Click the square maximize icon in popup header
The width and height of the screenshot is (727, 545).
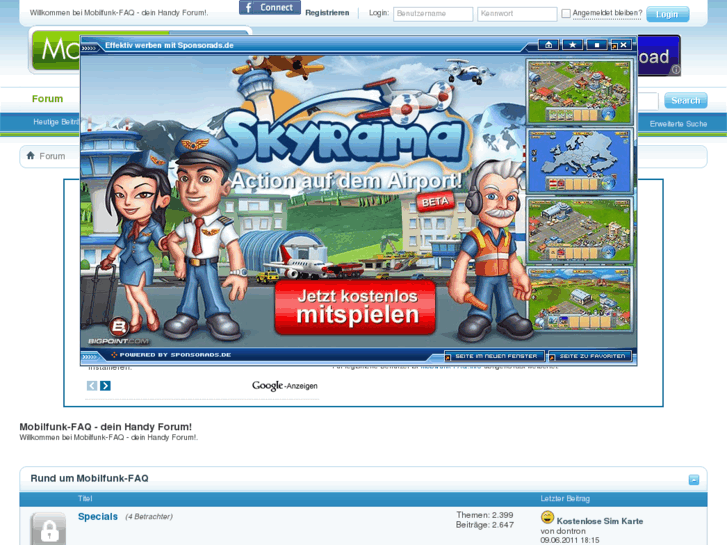pyautogui.click(x=597, y=45)
